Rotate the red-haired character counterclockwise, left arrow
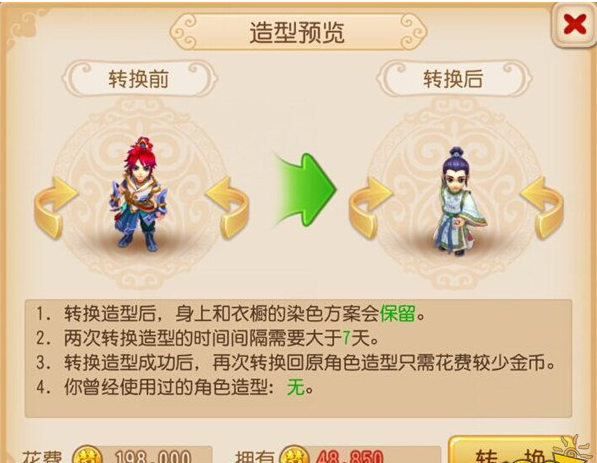 (55, 208)
